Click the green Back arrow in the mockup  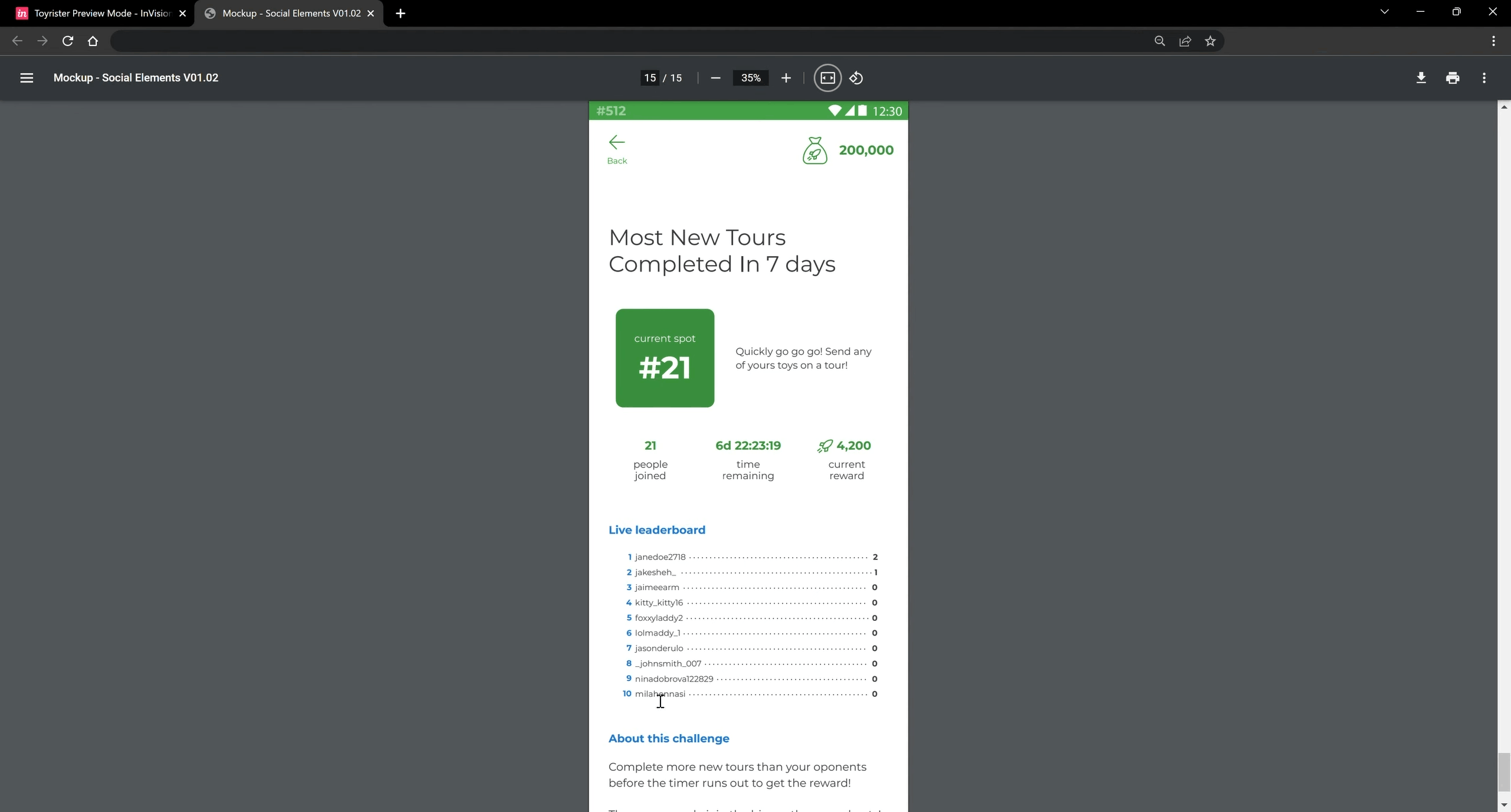click(617, 149)
